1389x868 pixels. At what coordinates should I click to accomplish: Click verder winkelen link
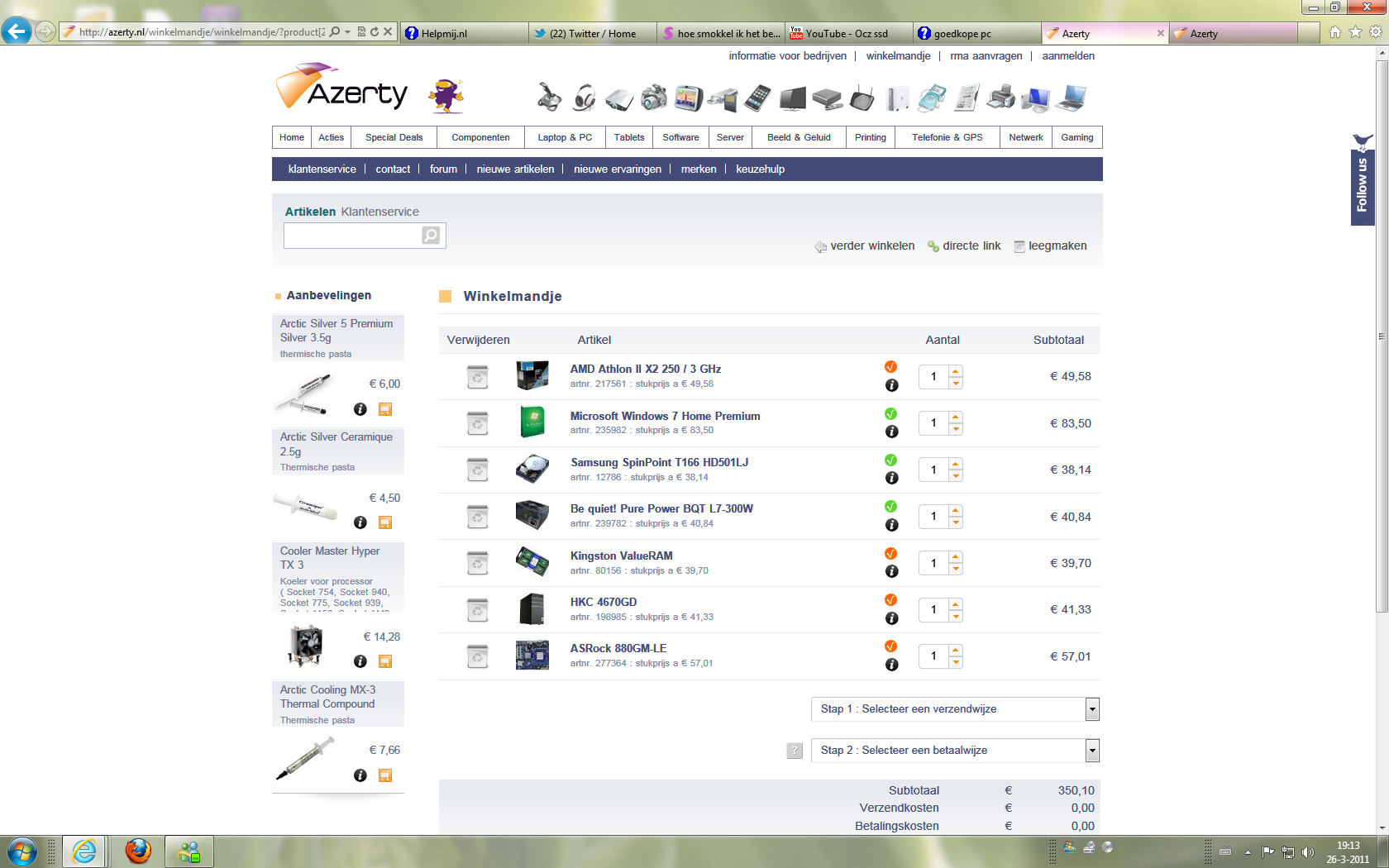[x=865, y=246]
